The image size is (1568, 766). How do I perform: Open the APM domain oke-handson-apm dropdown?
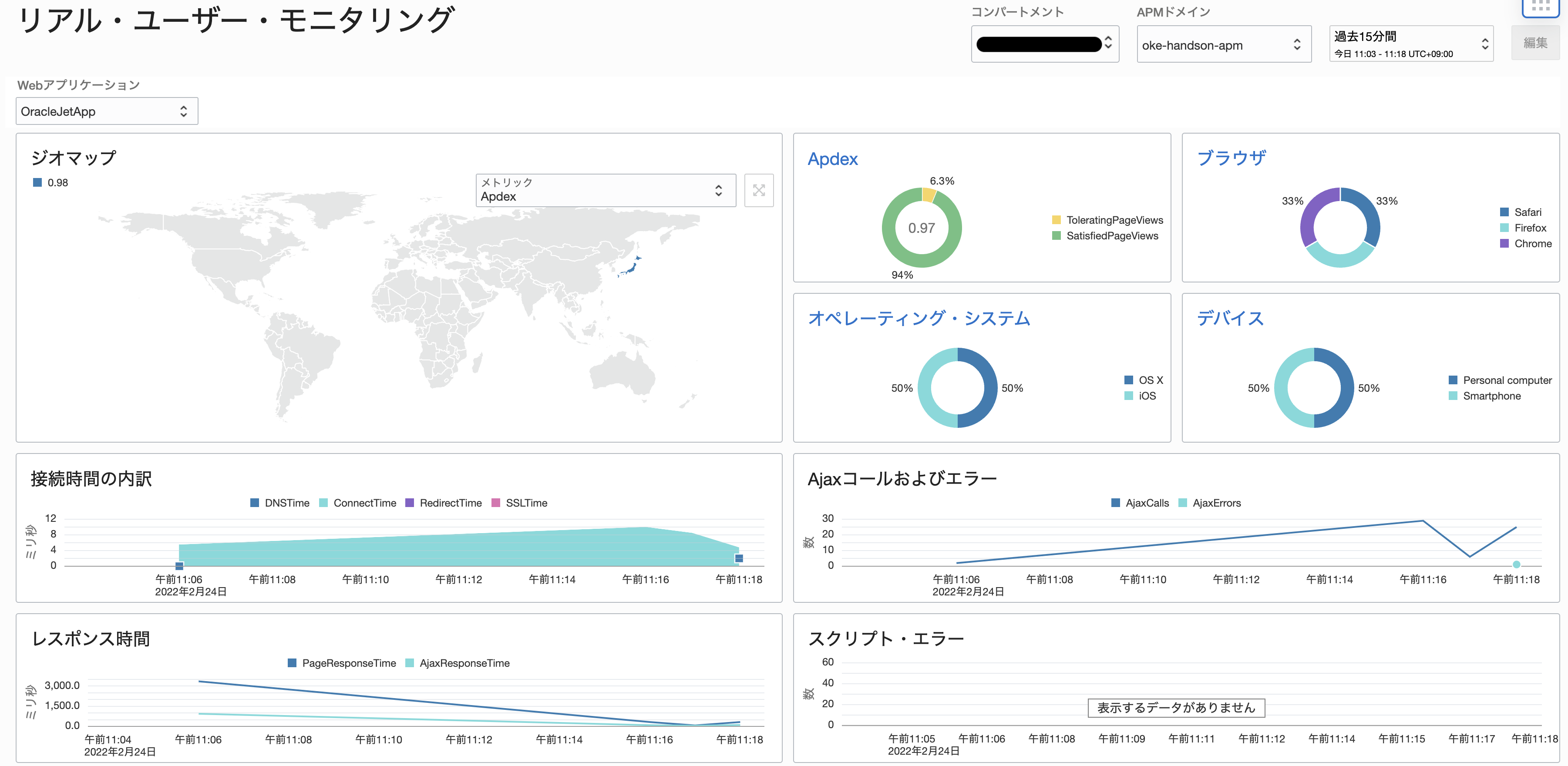tap(1223, 44)
